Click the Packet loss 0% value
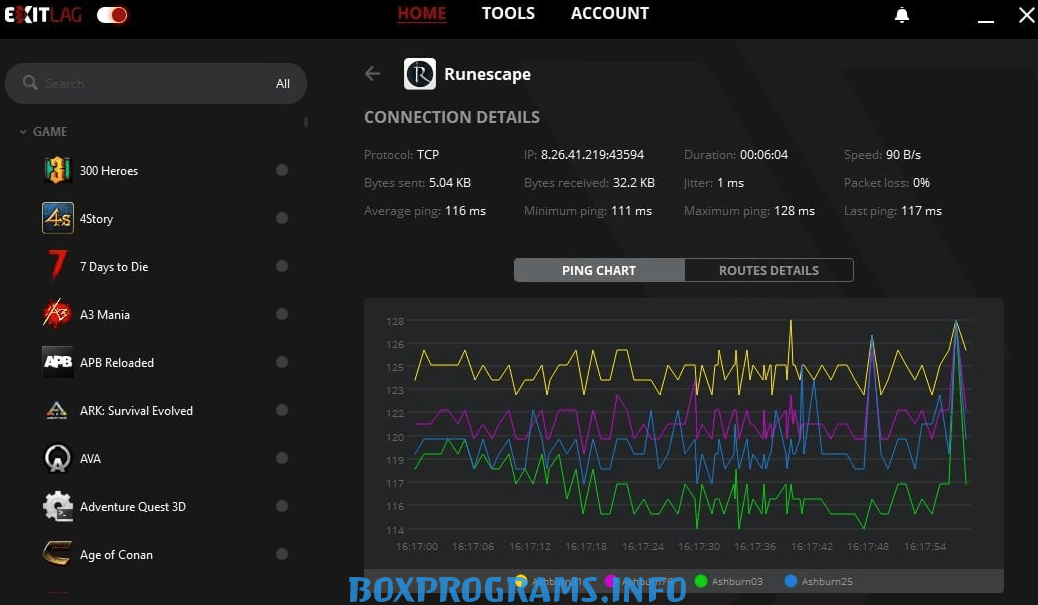Screen dimensions: 1038x605 click(921, 183)
